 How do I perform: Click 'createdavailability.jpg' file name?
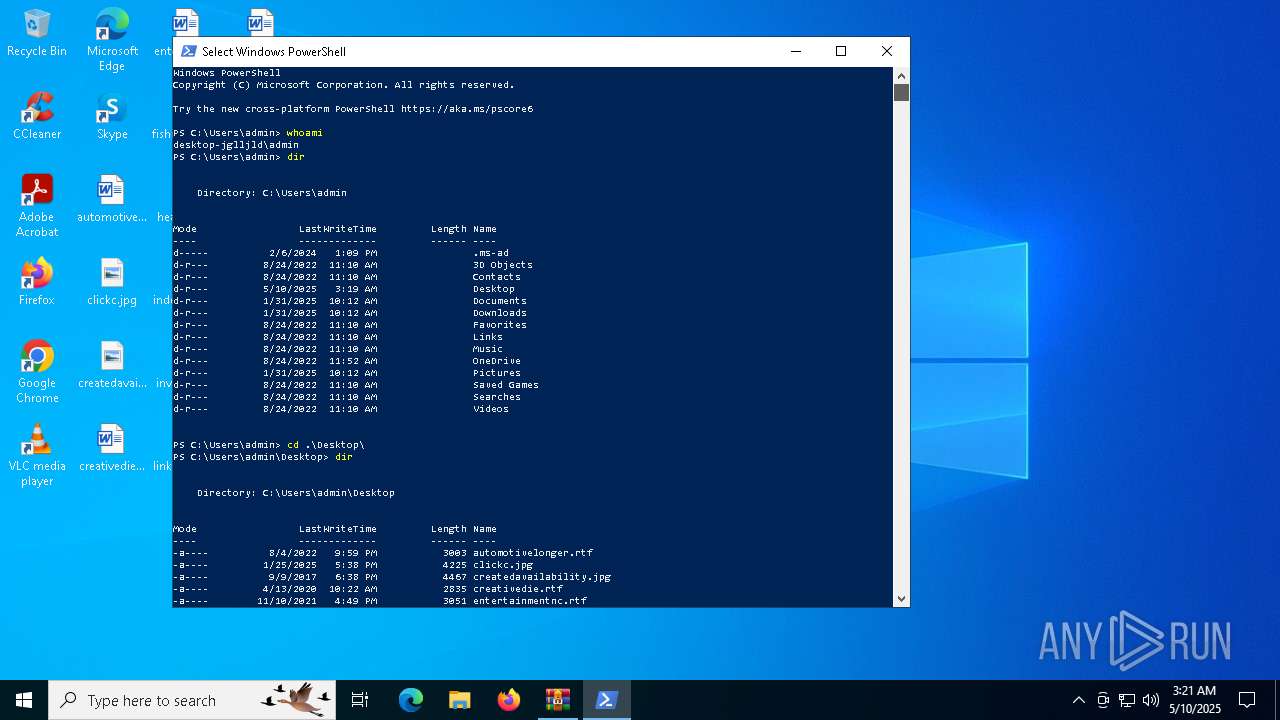click(542, 577)
